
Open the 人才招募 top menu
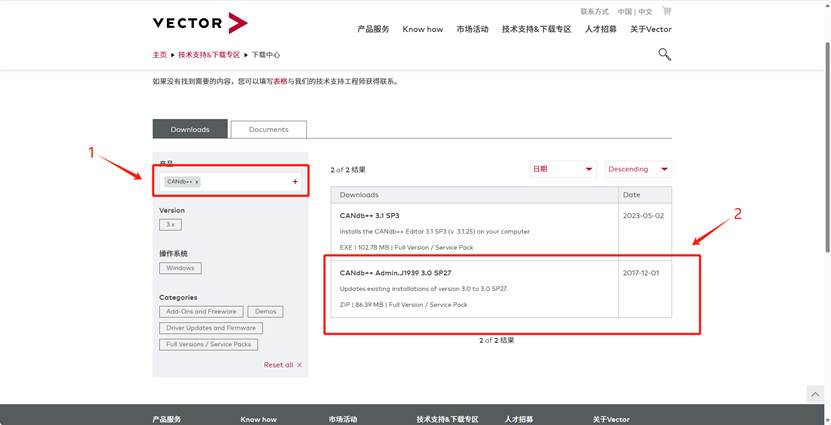[600, 29]
